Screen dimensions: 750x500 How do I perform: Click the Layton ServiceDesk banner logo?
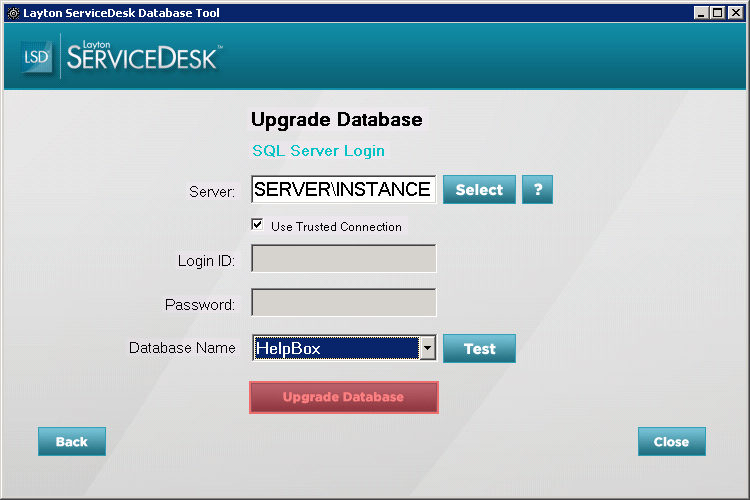143,56
